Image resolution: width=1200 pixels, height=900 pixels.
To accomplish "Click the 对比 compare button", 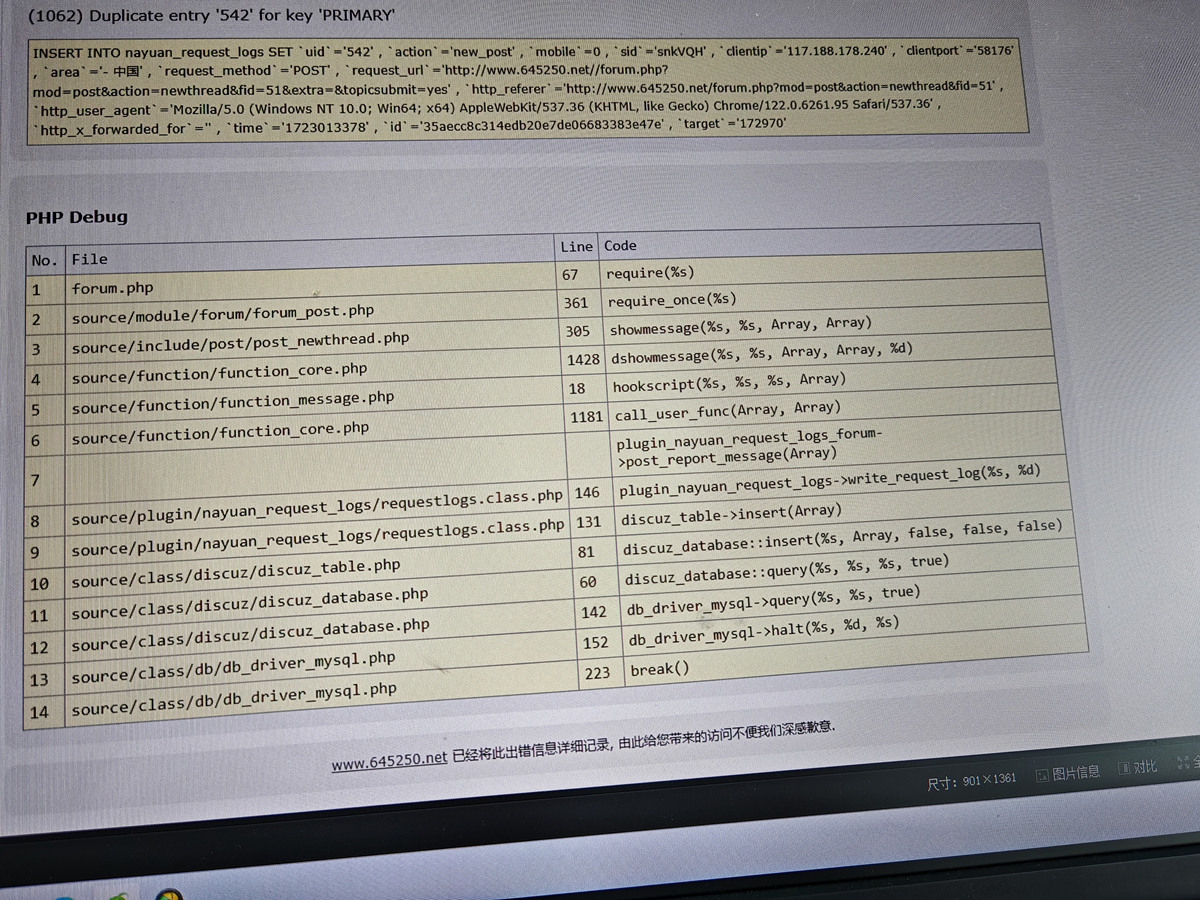I will 1138,768.
